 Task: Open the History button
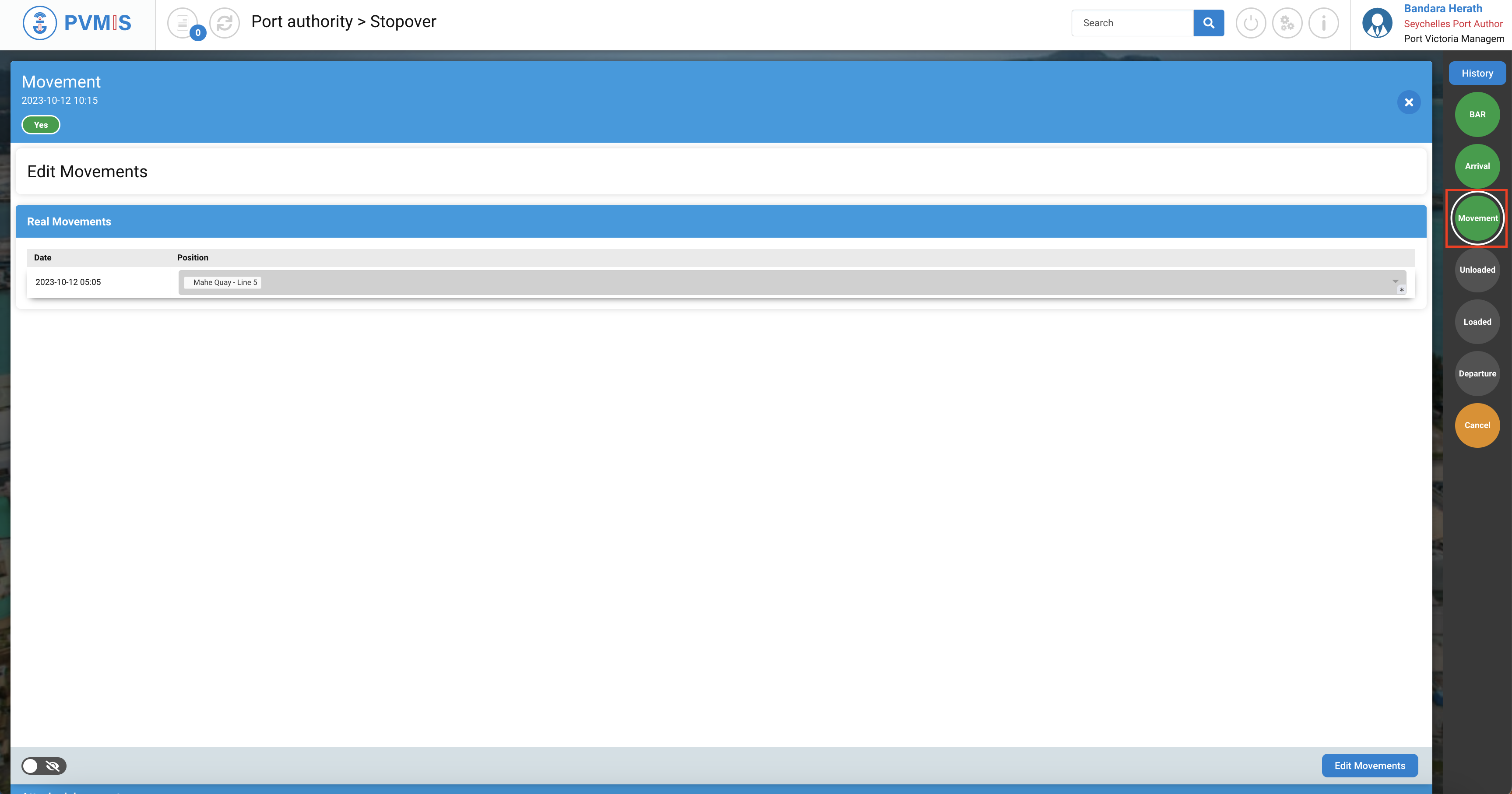(x=1477, y=74)
